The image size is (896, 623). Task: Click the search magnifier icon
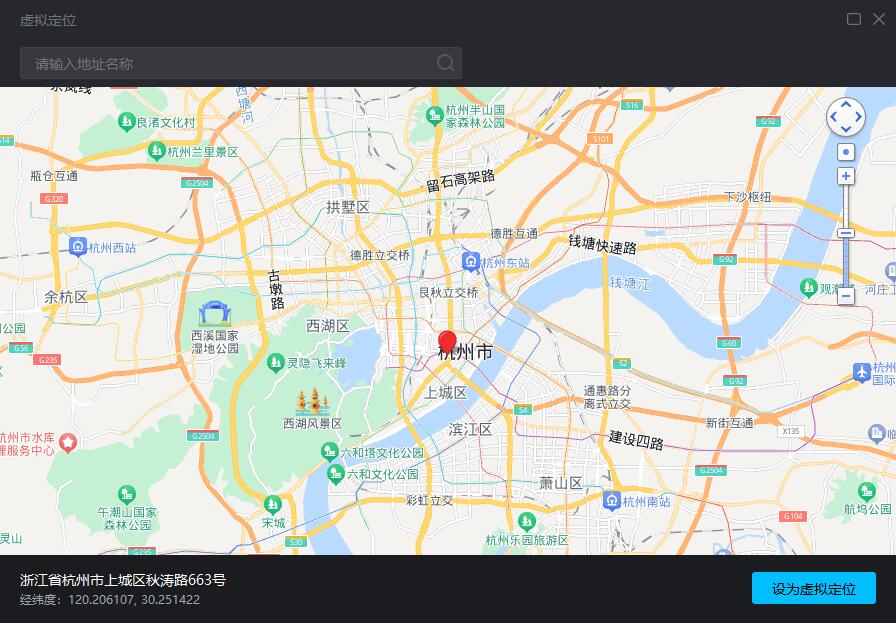click(445, 62)
